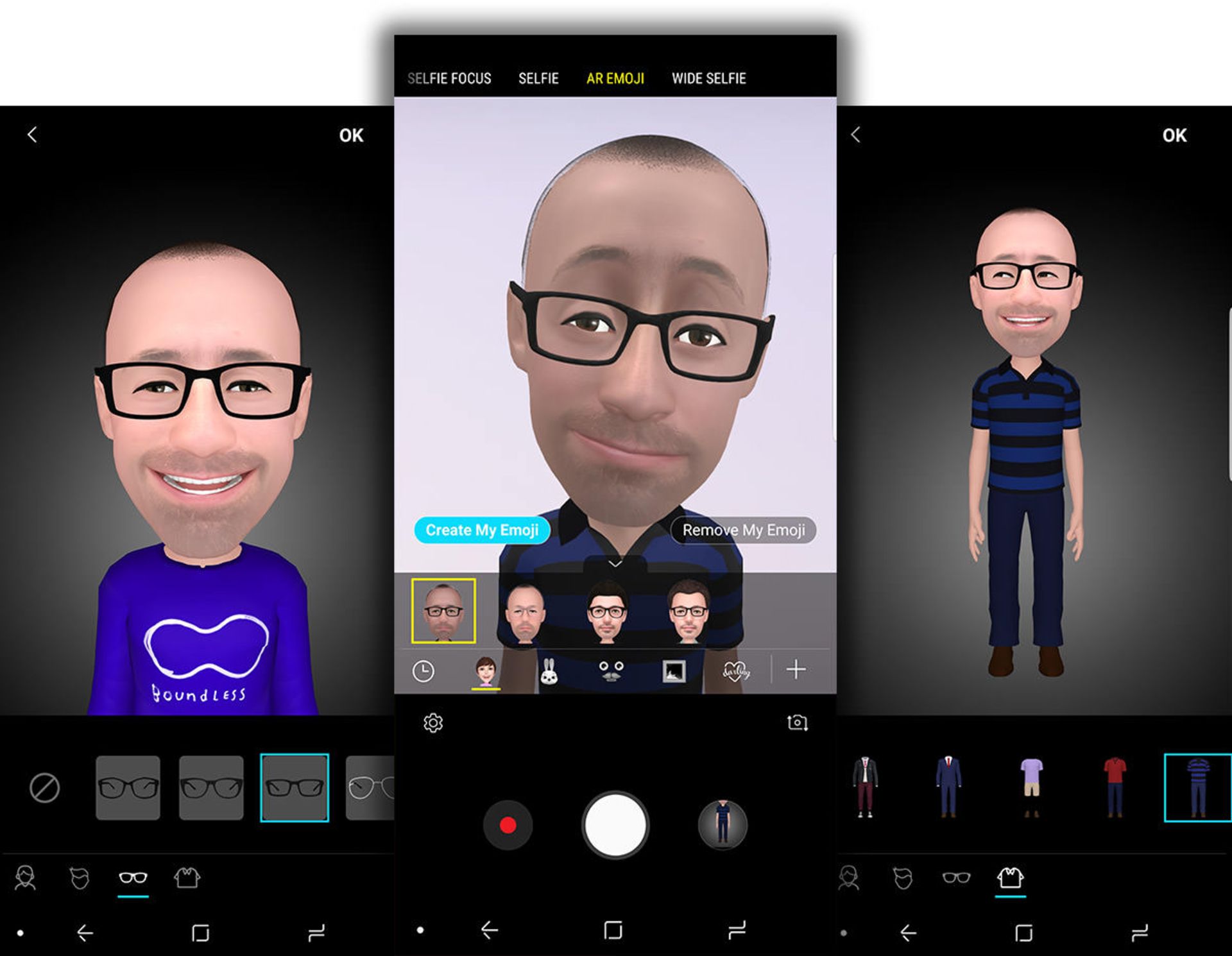Tap the Remove My Emoji button

click(x=743, y=530)
